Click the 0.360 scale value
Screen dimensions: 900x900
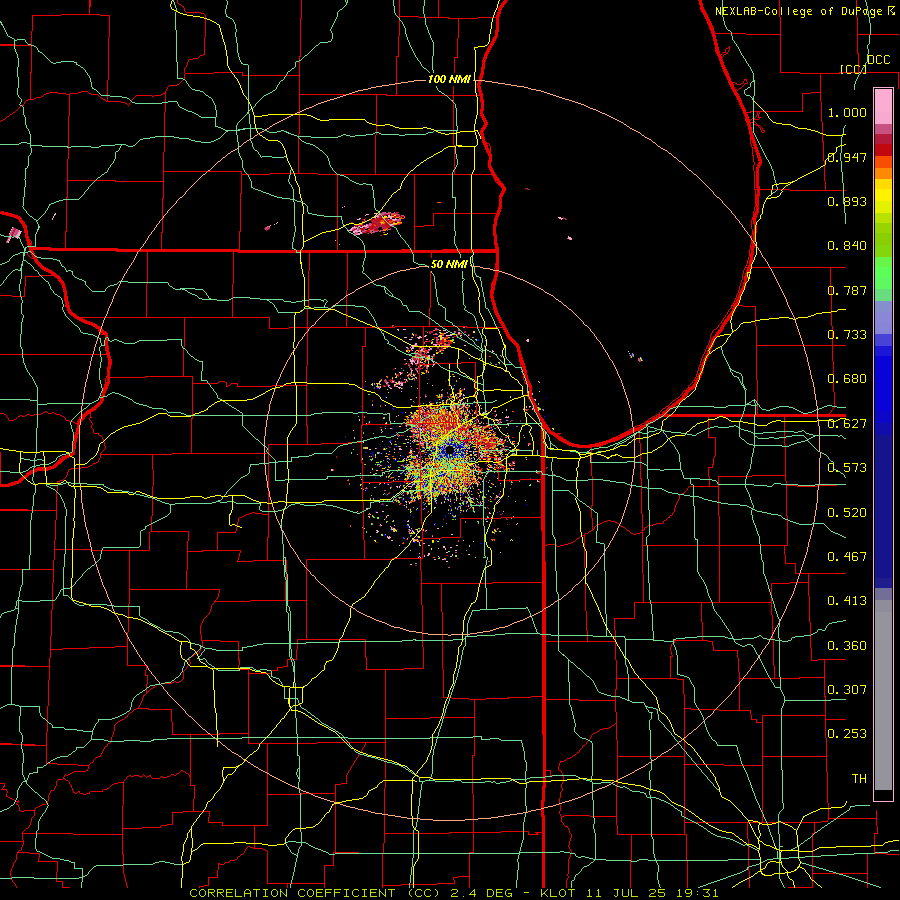pos(847,646)
